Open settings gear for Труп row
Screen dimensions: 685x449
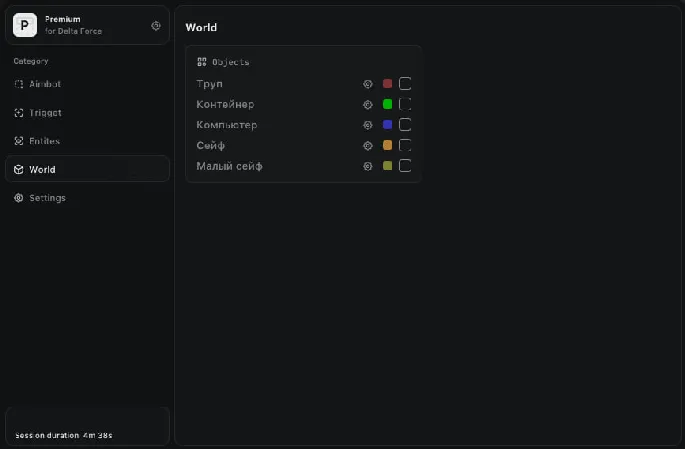[368, 84]
